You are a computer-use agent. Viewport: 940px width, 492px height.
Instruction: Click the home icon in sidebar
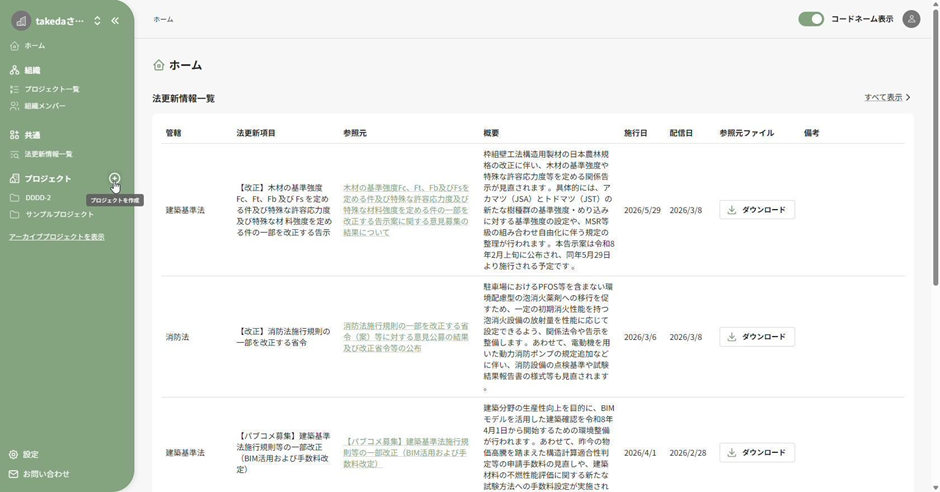tap(15, 46)
